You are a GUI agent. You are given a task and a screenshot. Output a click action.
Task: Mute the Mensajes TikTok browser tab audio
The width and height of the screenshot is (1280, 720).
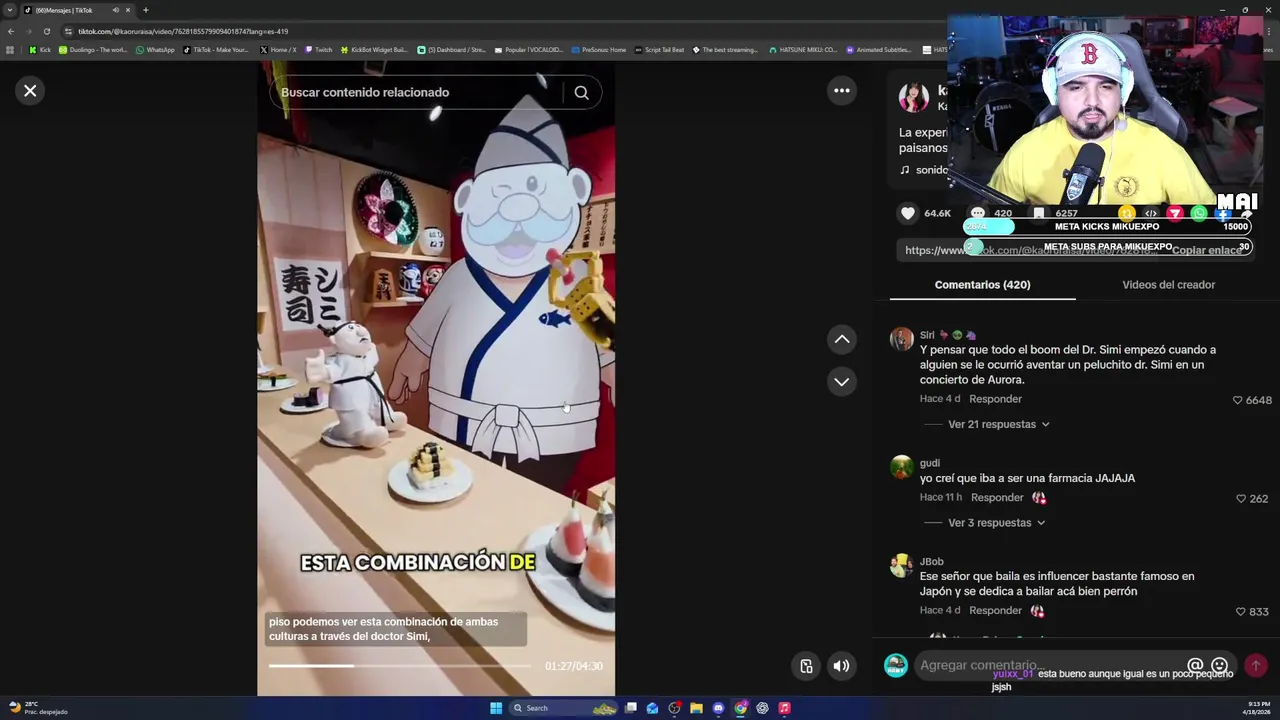(116, 10)
